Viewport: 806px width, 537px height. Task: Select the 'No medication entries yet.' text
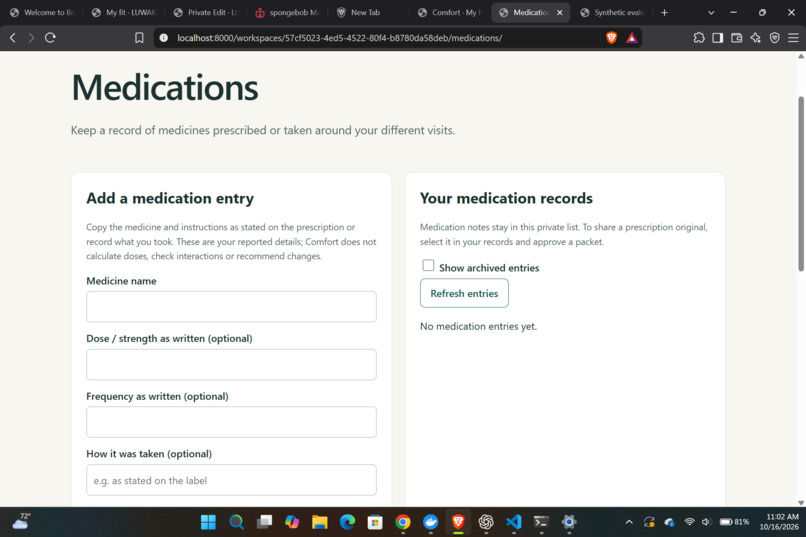pos(478,326)
